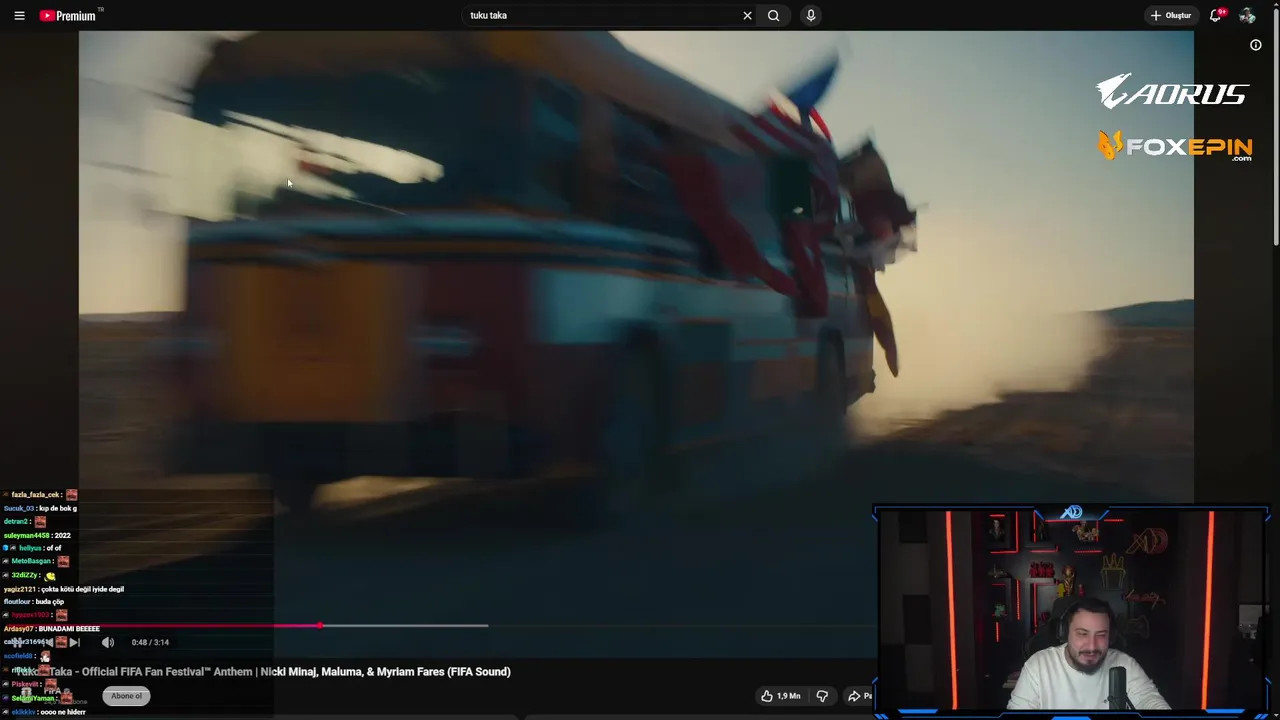Share the video via arrow button
The width and height of the screenshot is (1280, 720).
click(859, 696)
